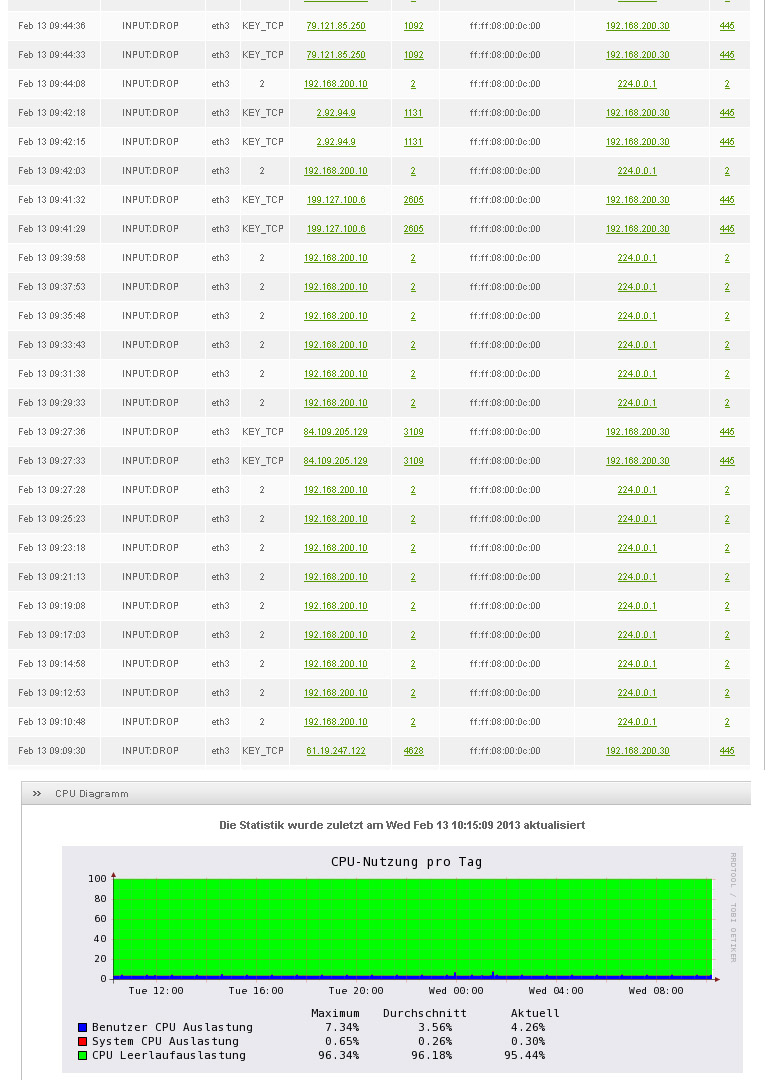Click source port 3109 in 09:27:33 row

[x=413, y=461]
